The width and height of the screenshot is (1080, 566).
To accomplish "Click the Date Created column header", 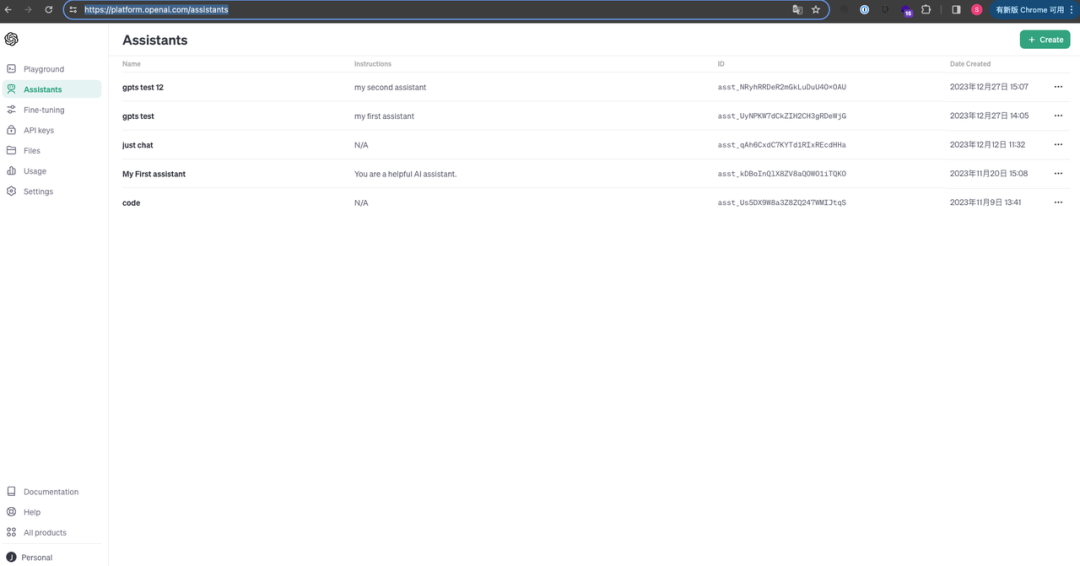I will [x=970, y=64].
